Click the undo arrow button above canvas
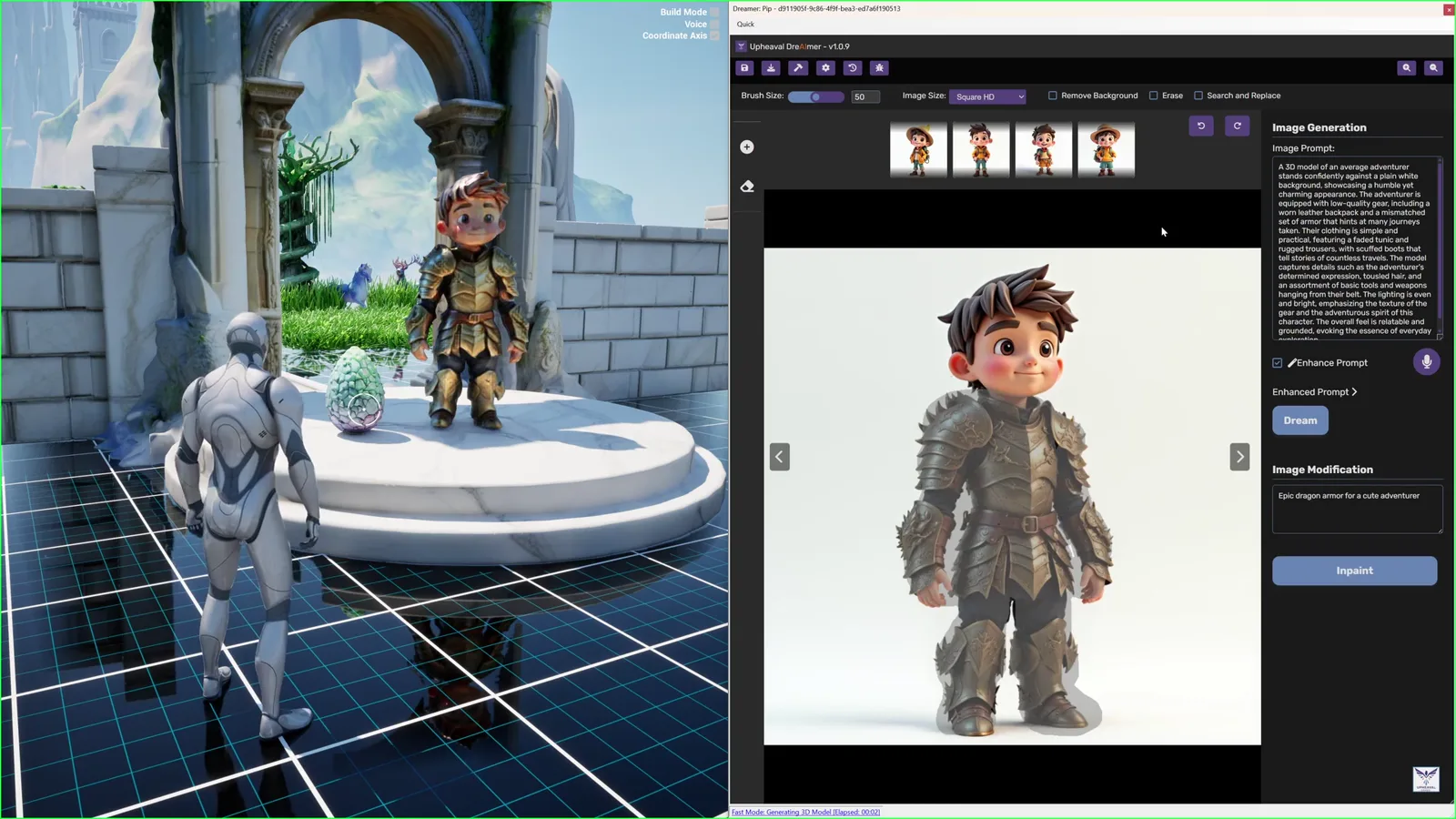Image resolution: width=1456 pixels, height=819 pixels. [1201, 126]
